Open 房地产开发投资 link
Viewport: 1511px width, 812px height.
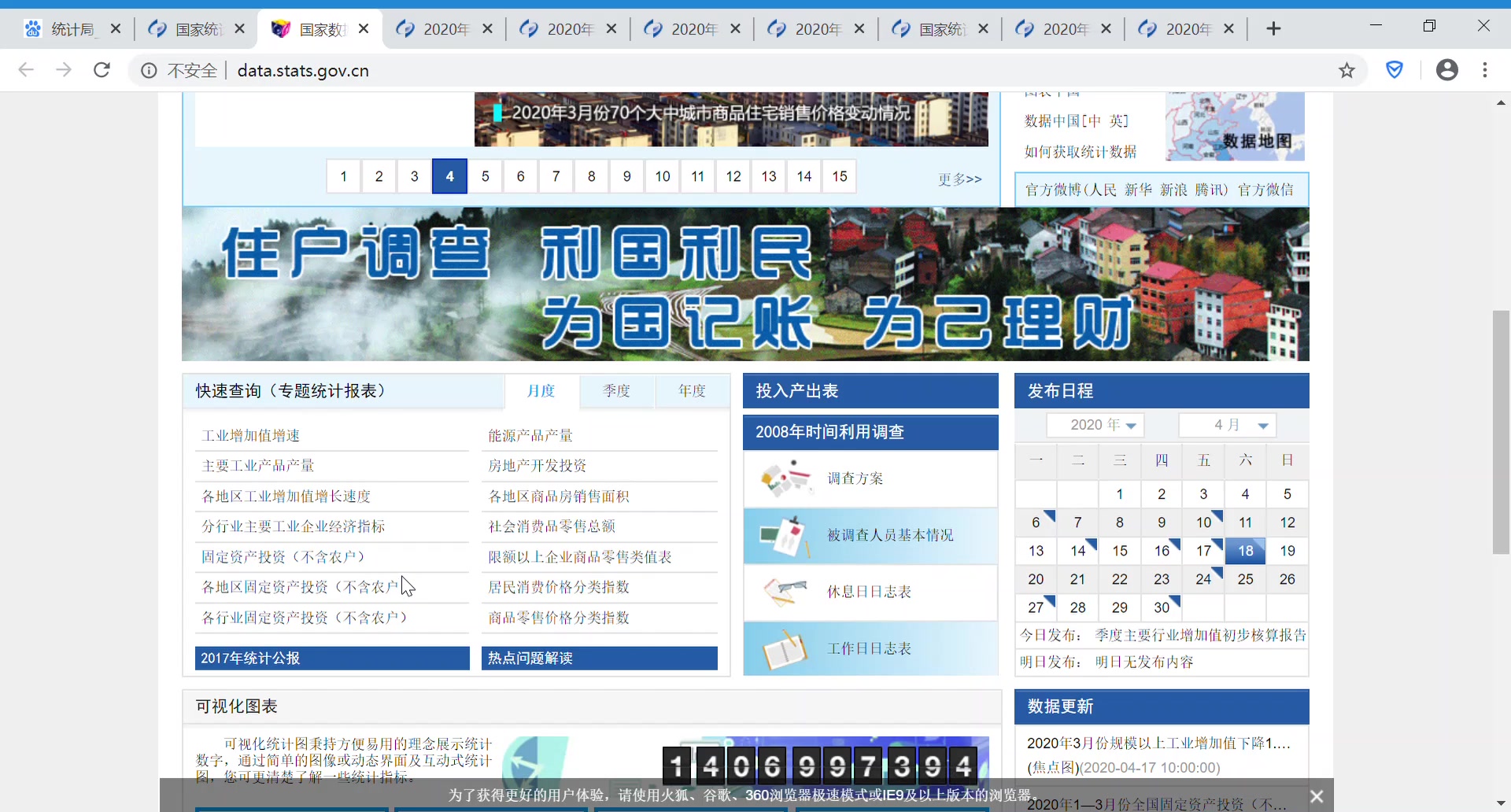click(x=538, y=466)
